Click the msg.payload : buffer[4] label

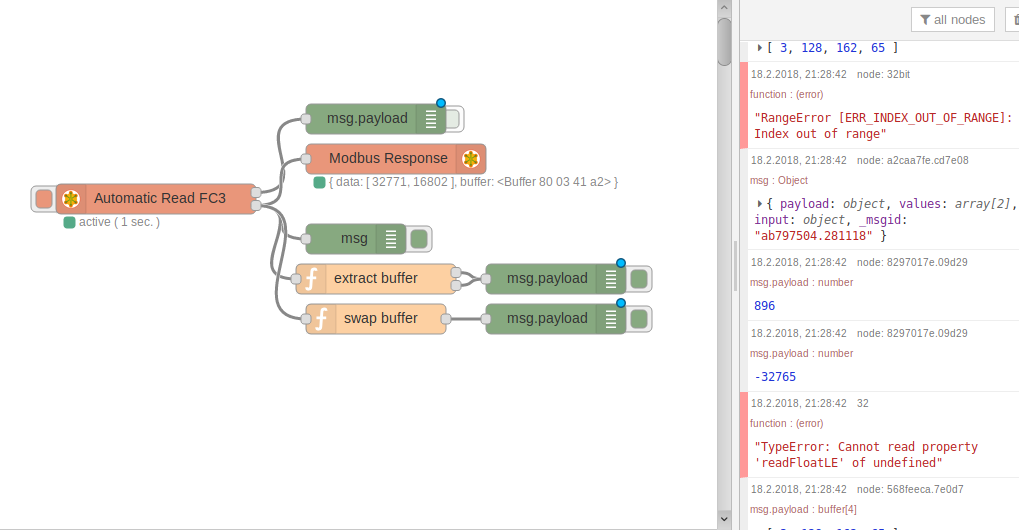coord(803,509)
